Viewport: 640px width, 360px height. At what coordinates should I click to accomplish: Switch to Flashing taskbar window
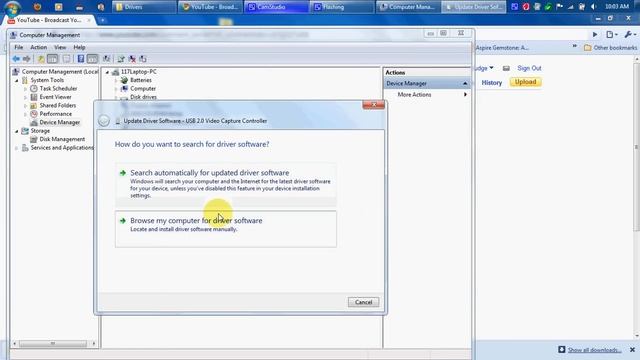click(x=342, y=7)
